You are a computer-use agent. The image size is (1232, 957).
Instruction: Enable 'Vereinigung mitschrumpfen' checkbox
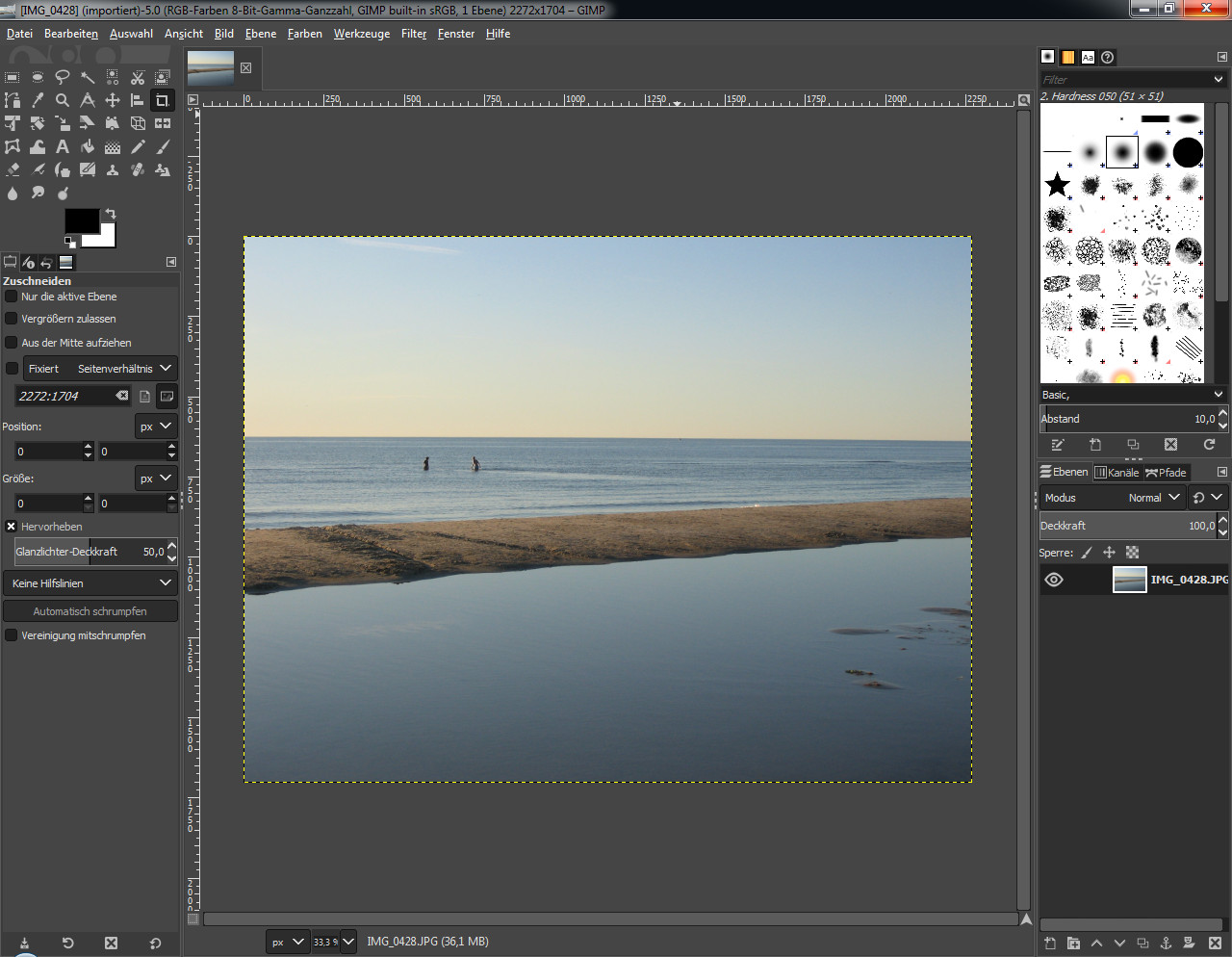12,635
